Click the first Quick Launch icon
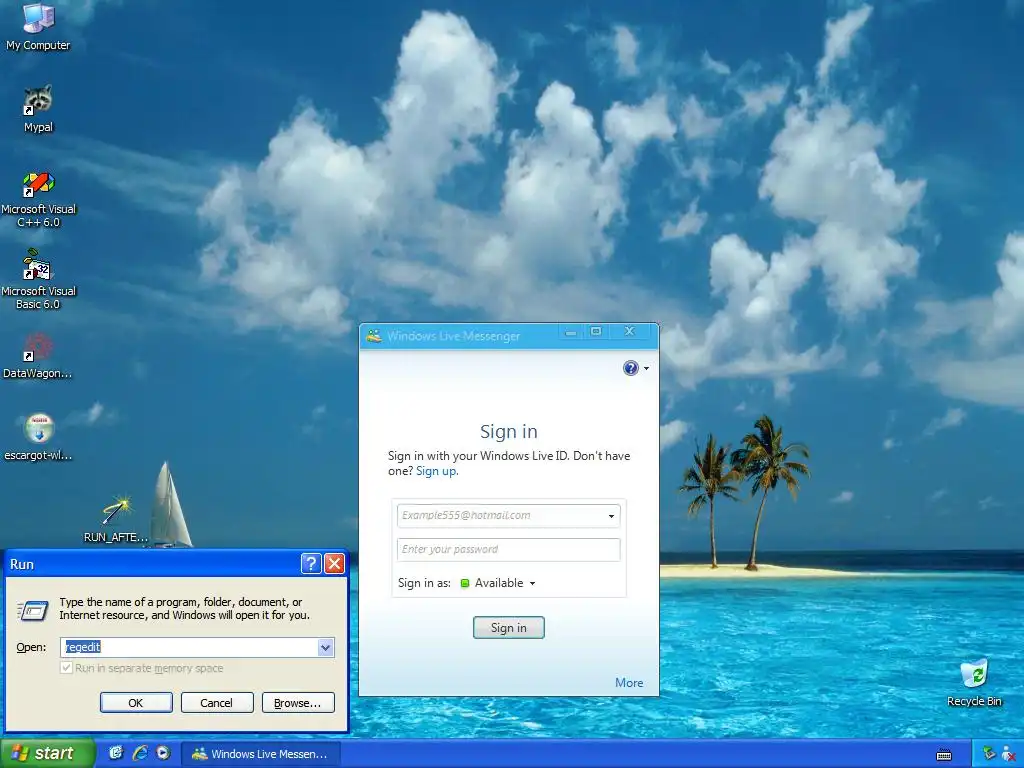The height and width of the screenshot is (768, 1024). click(116, 753)
